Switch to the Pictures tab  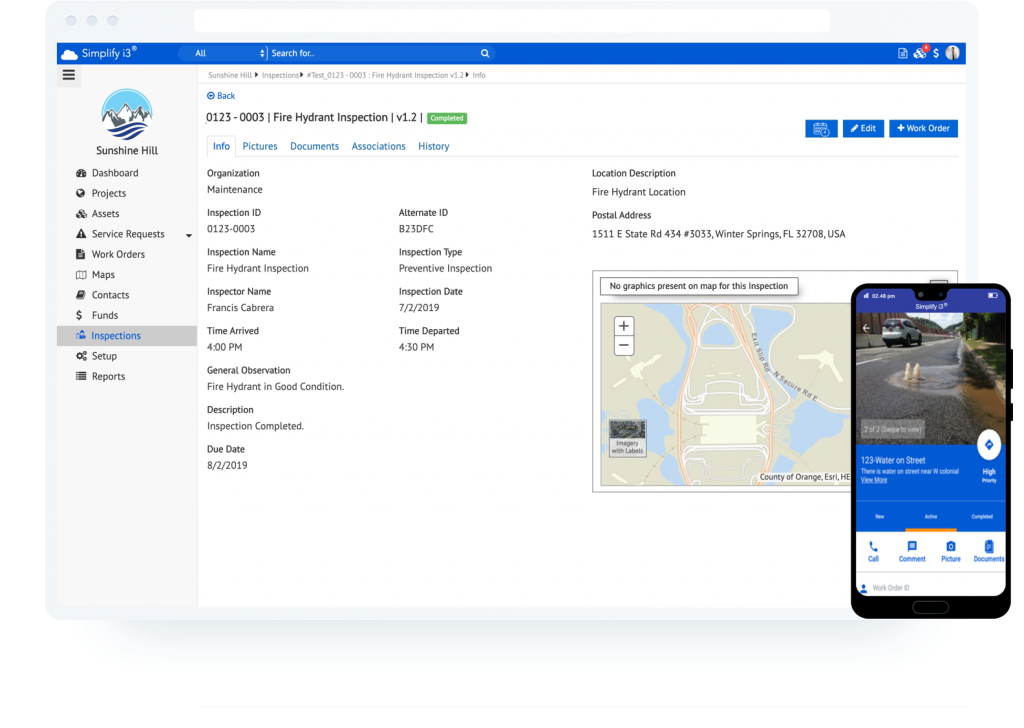(260, 146)
